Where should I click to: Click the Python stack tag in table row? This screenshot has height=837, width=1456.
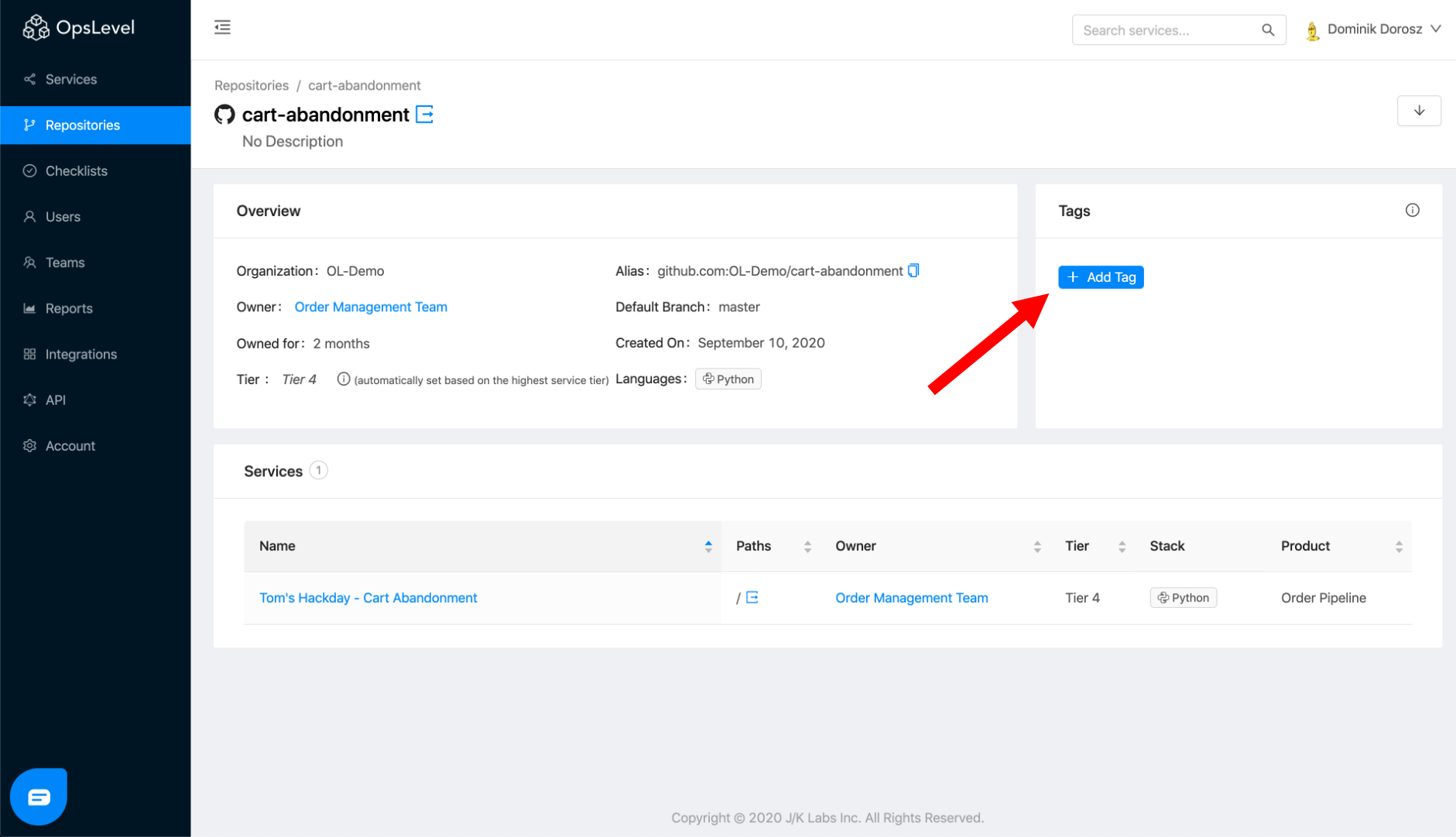point(1184,598)
